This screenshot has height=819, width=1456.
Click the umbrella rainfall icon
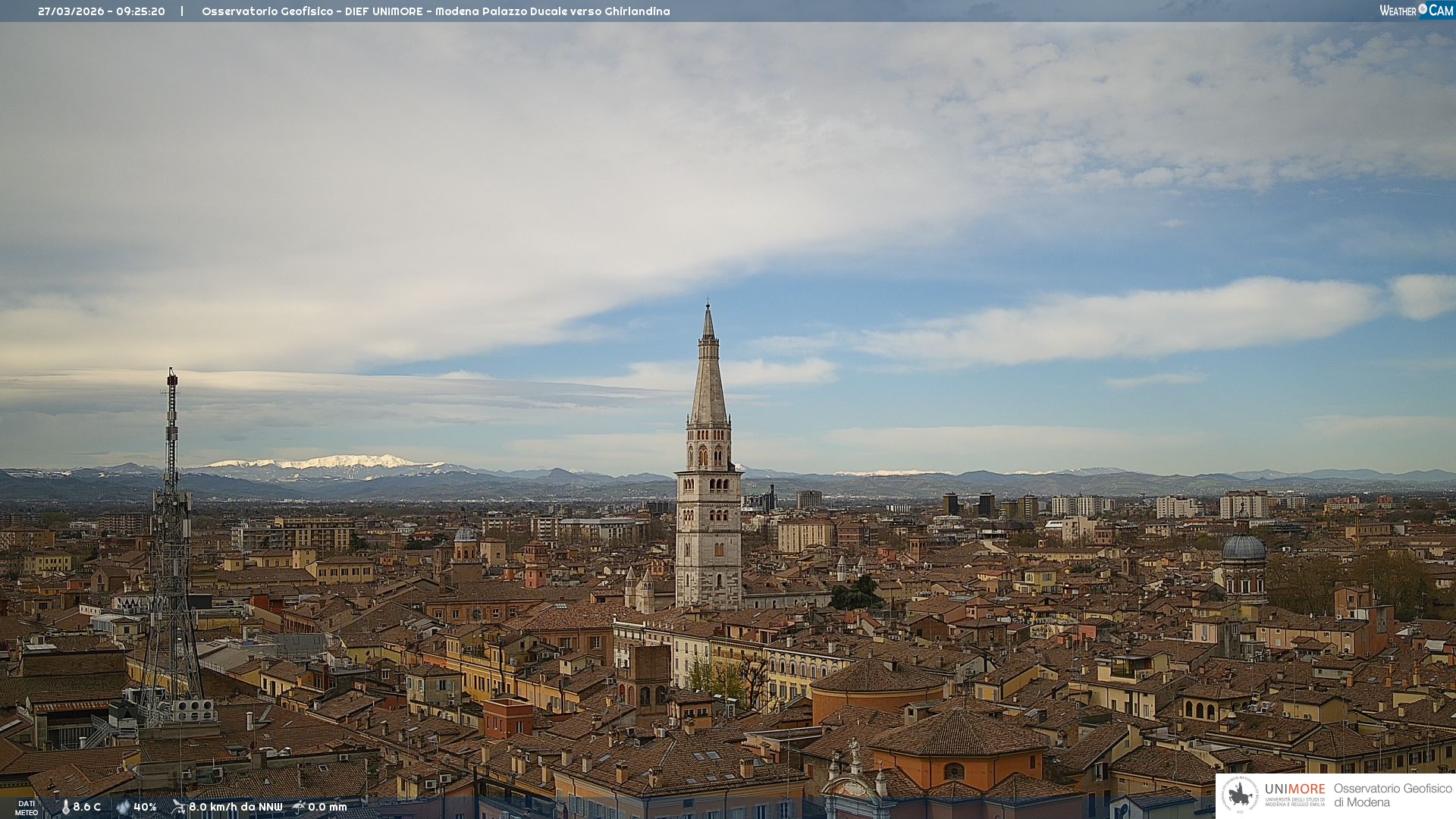[299, 807]
